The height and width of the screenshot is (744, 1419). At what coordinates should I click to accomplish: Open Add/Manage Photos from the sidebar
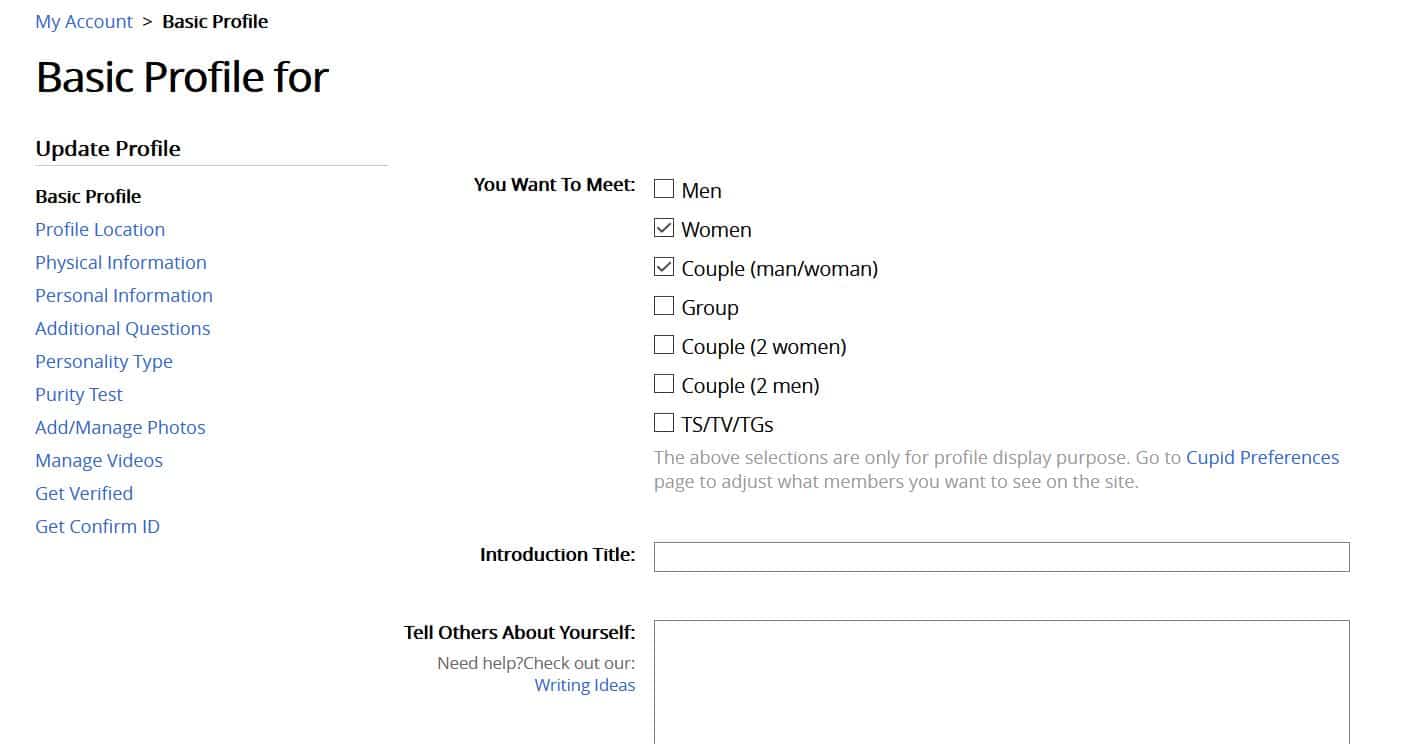[x=120, y=427]
